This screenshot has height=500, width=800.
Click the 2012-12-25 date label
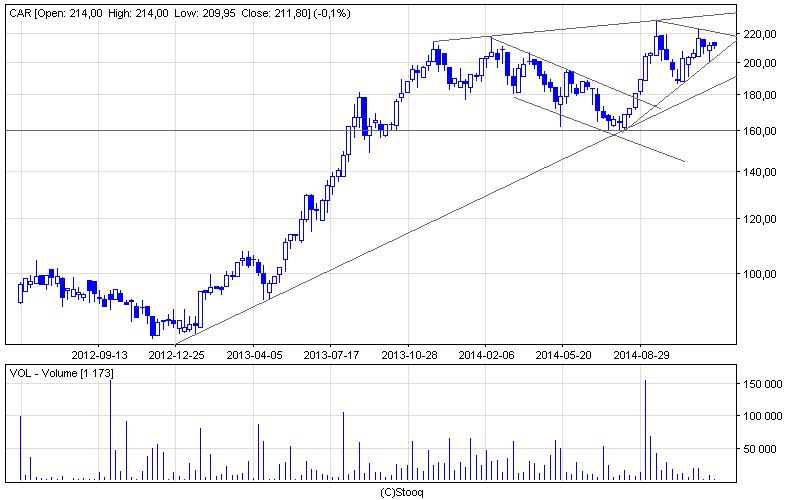177,355
